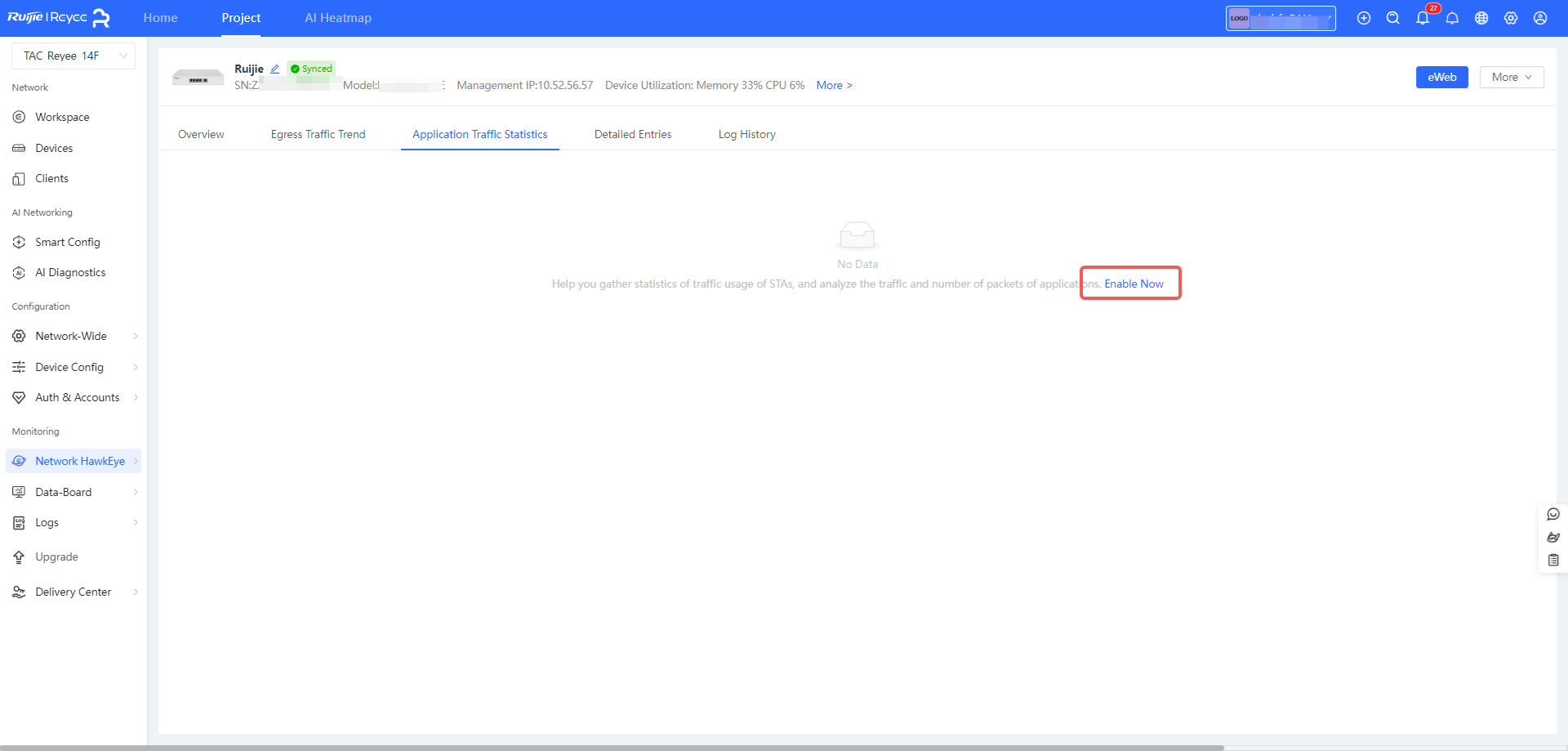Open AI Heatmap in top navigation

tap(338, 18)
